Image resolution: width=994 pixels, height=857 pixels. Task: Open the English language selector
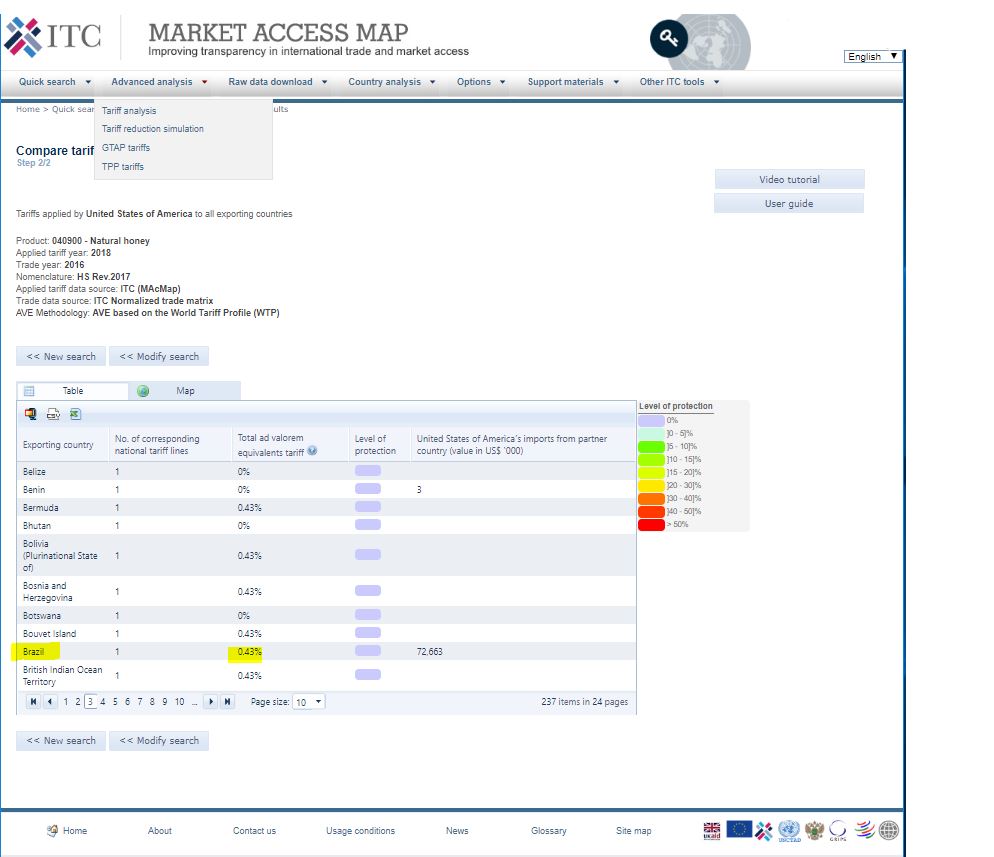click(x=871, y=56)
